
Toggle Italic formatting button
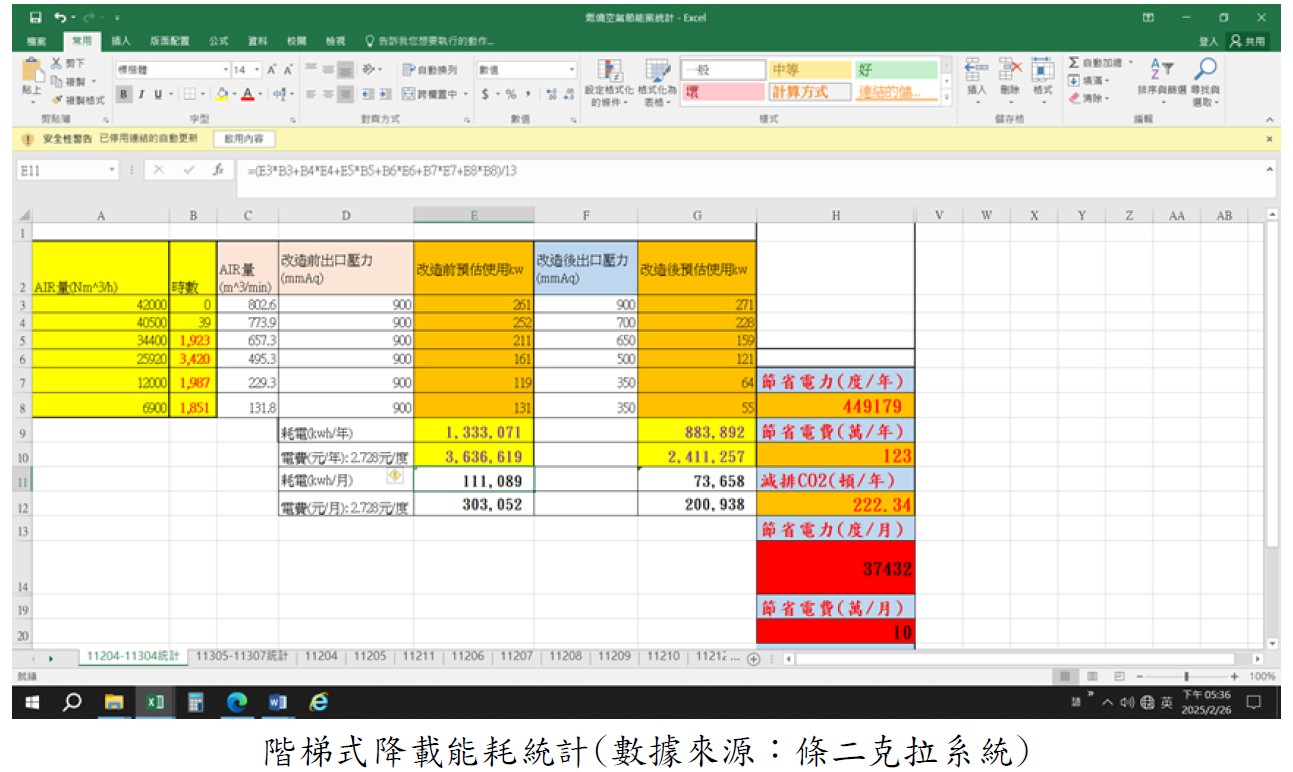tap(141, 94)
